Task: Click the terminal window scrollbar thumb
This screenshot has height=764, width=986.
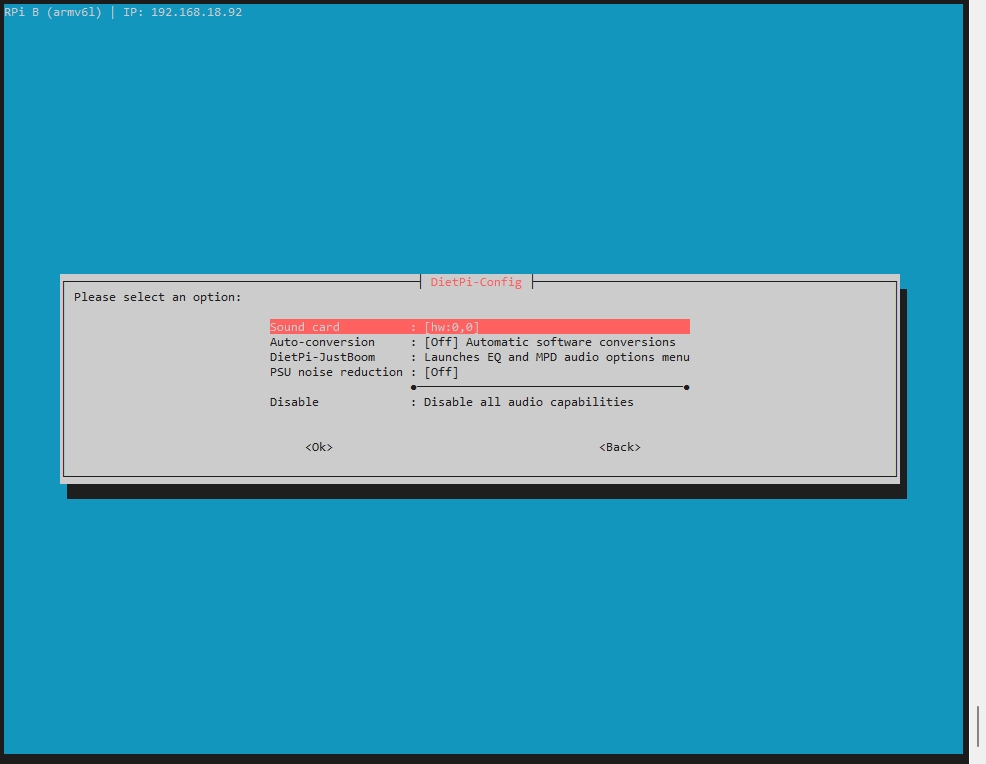Action: pos(978,727)
